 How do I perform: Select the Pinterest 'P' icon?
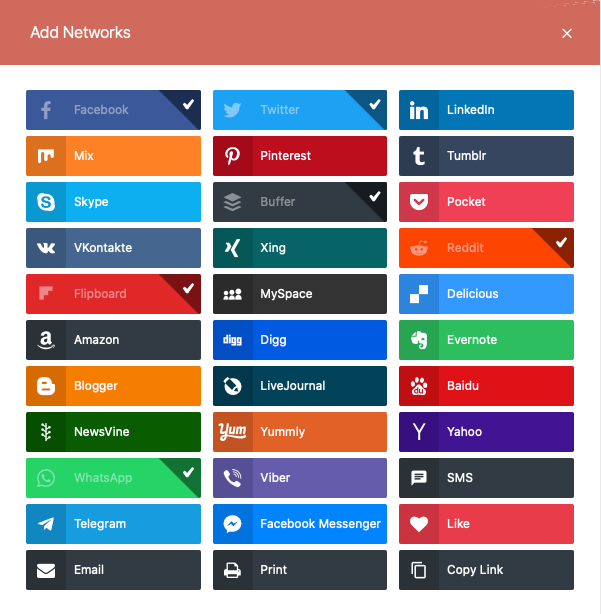(x=233, y=156)
